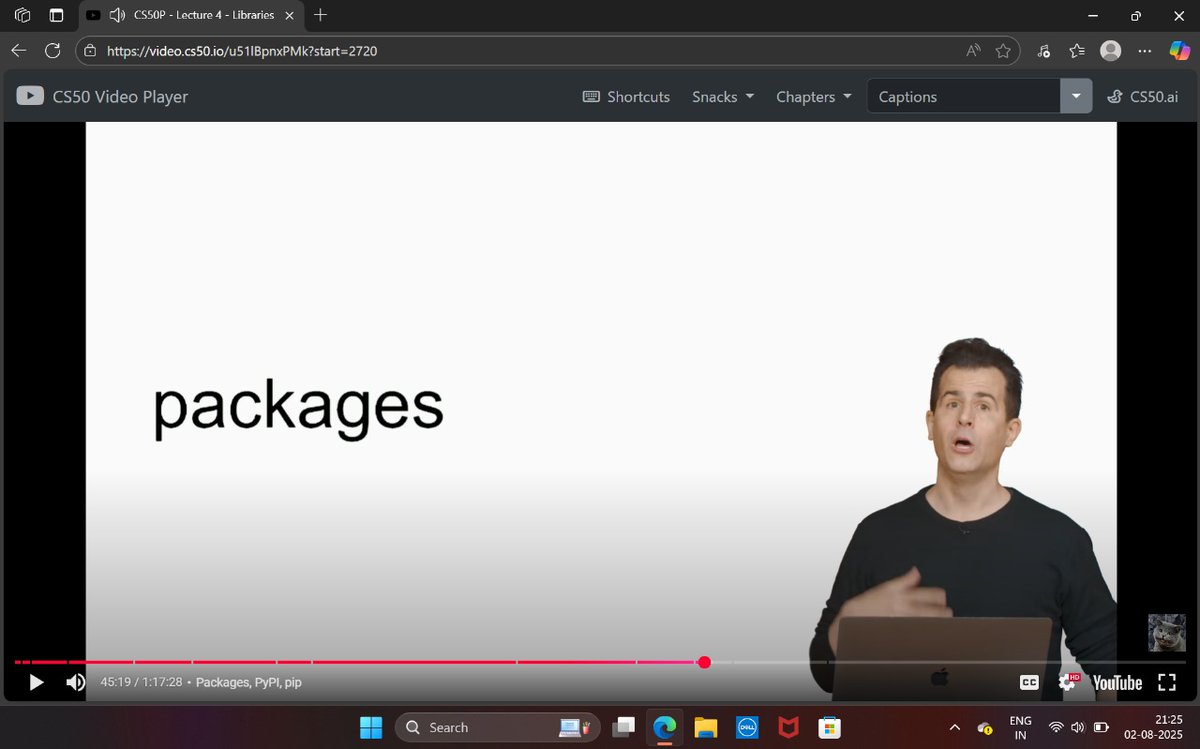Expand the Snacks dropdown menu
1200x749 pixels.
click(x=723, y=97)
